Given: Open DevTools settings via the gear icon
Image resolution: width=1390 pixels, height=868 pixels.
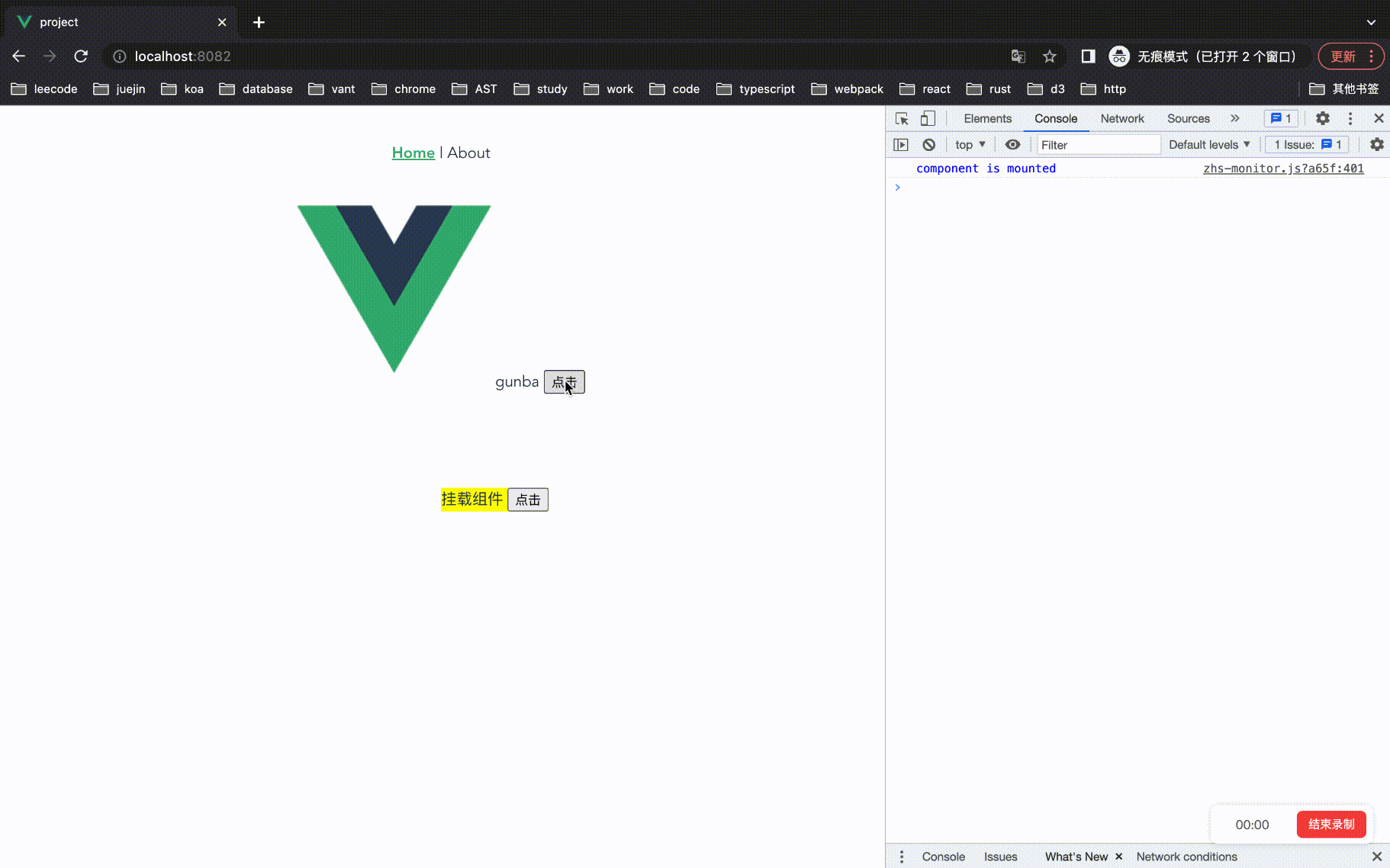Looking at the screenshot, I should coord(1323,118).
